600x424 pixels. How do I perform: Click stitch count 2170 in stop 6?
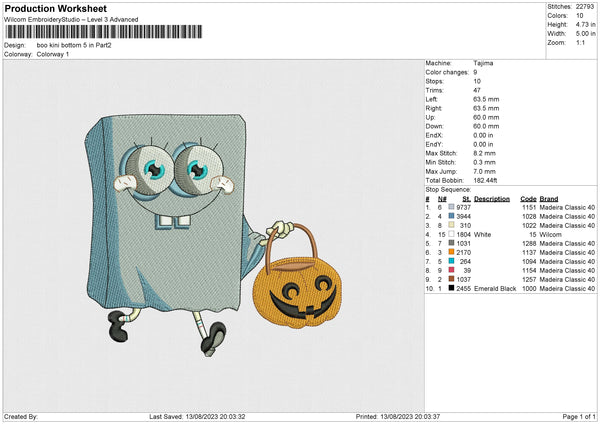point(463,253)
